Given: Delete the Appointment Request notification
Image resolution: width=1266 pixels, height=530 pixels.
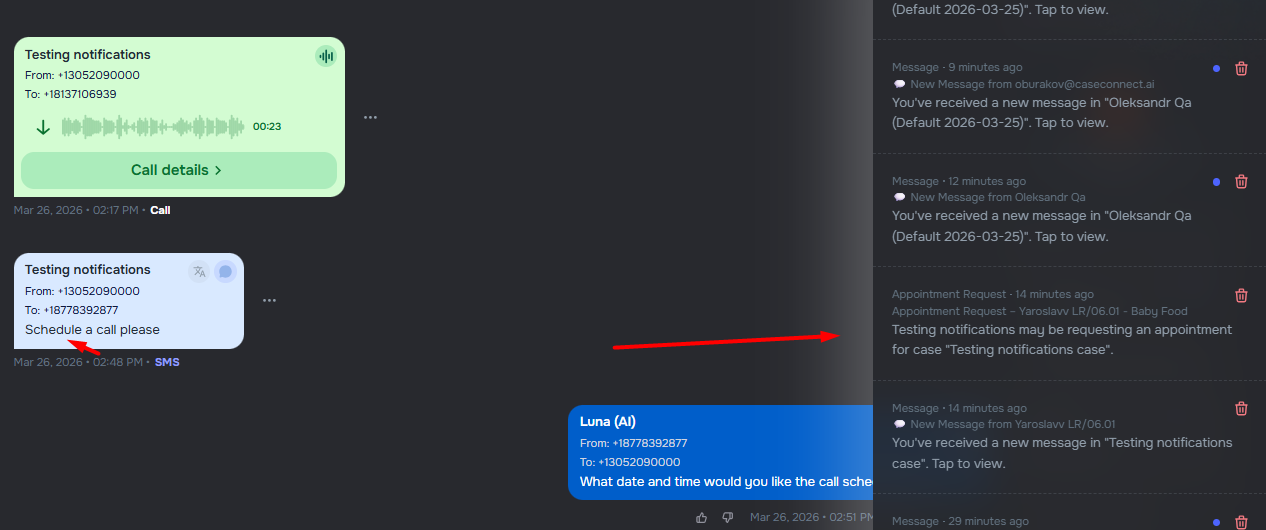Looking at the screenshot, I should (x=1241, y=295).
